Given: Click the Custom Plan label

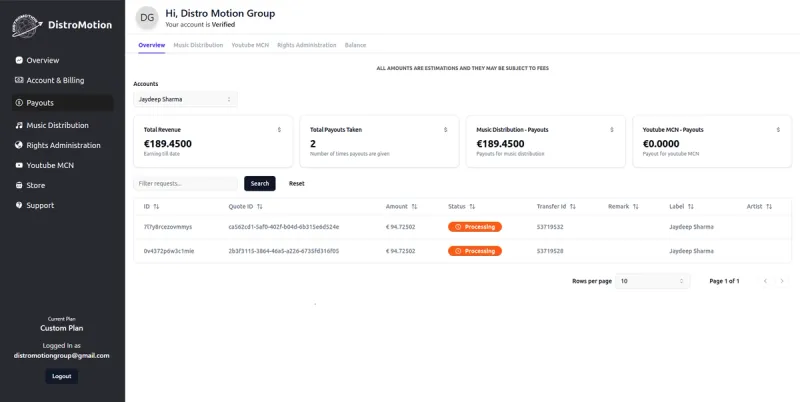Looking at the screenshot, I should pyautogui.click(x=62, y=328).
